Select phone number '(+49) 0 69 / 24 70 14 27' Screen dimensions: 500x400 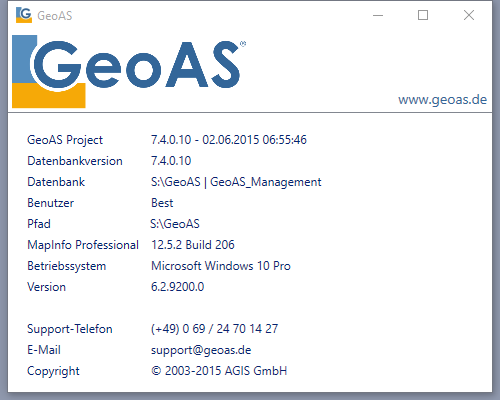pyautogui.click(x=214, y=329)
